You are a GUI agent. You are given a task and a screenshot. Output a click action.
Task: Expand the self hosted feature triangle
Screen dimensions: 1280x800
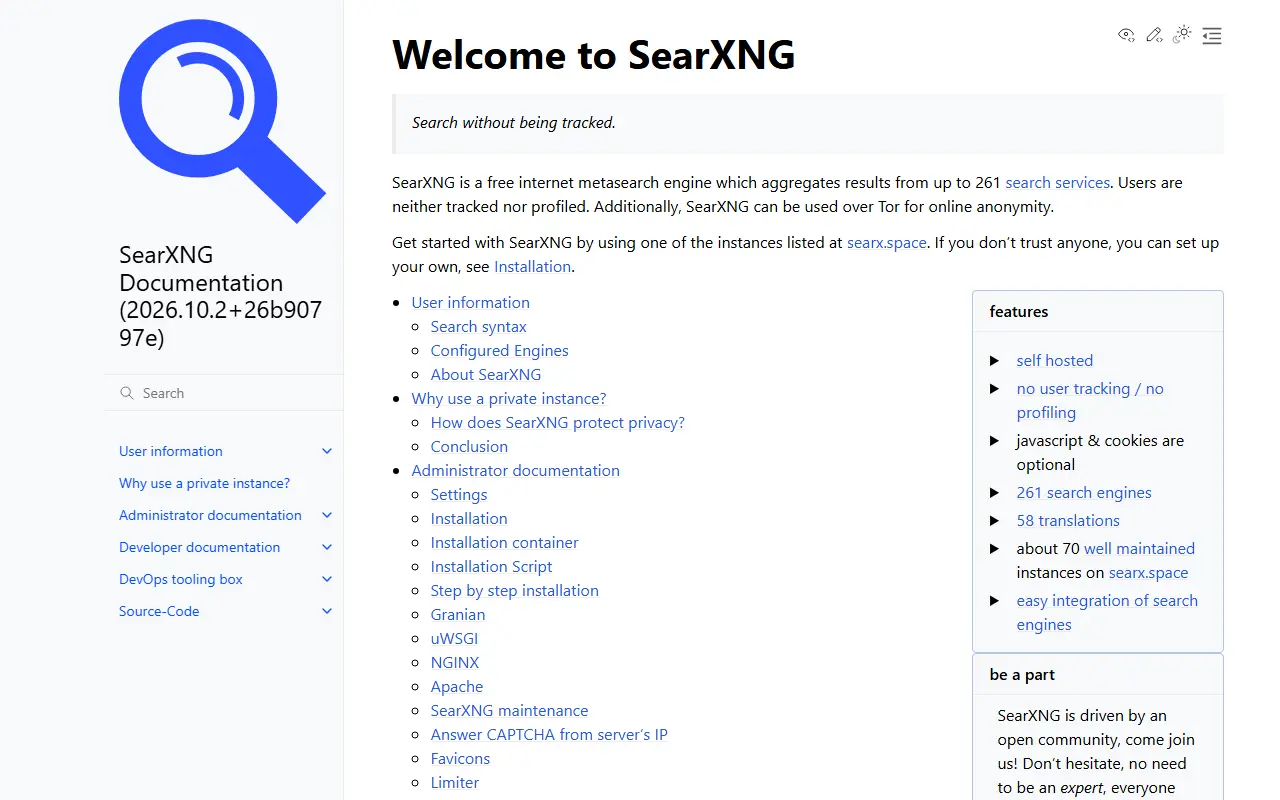point(995,361)
